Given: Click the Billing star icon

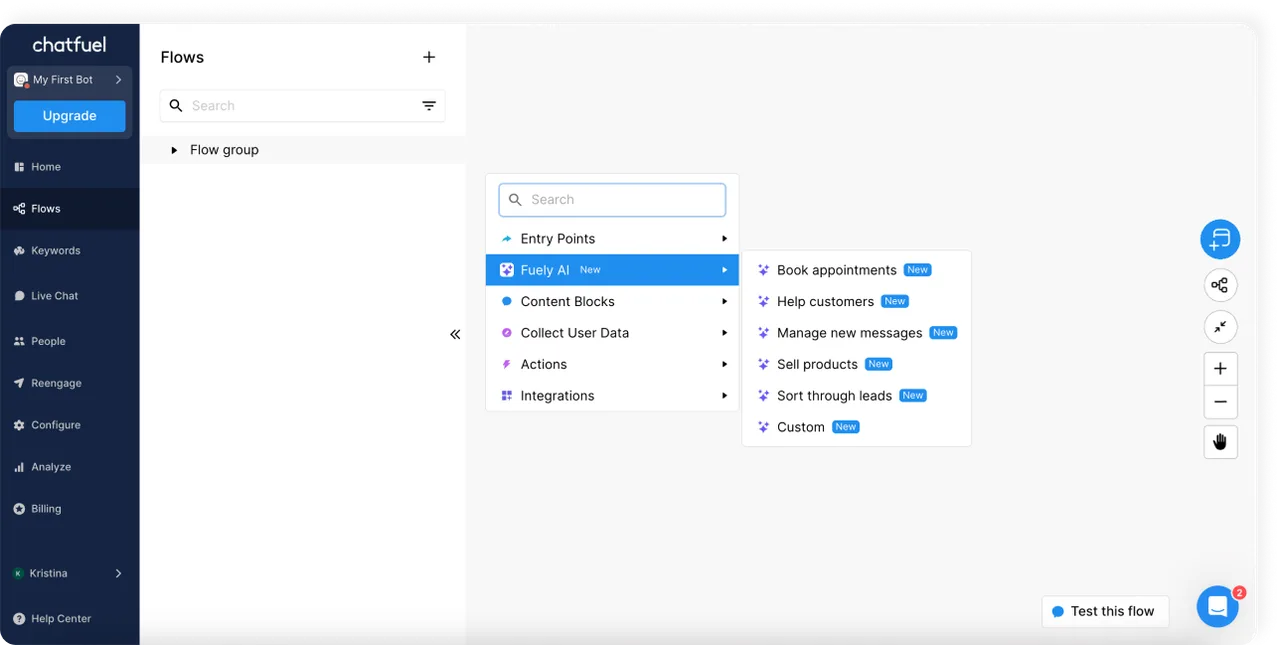Looking at the screenshot, I should tap(19, 509).
